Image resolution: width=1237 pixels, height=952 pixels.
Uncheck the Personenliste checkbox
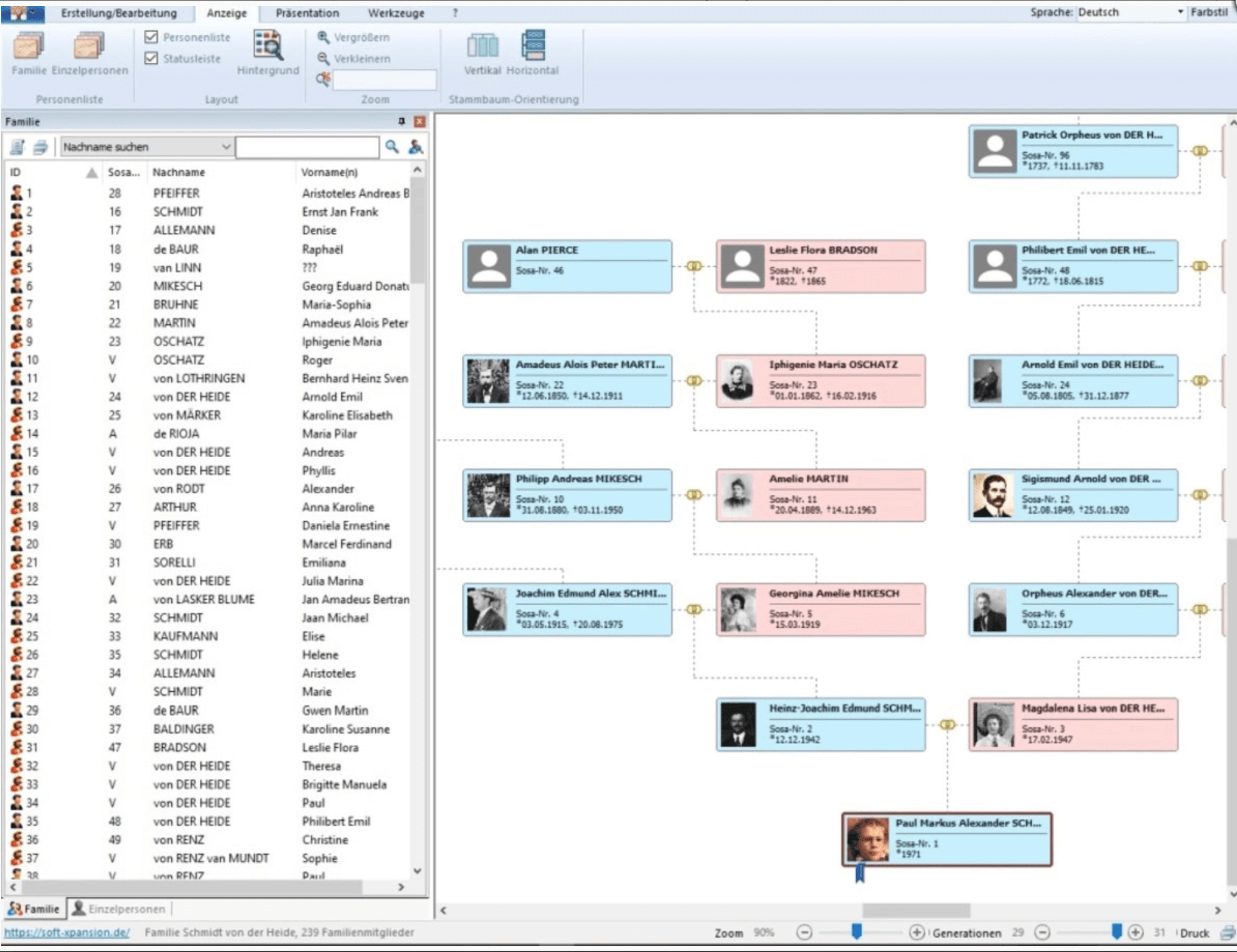click(152, 37)
